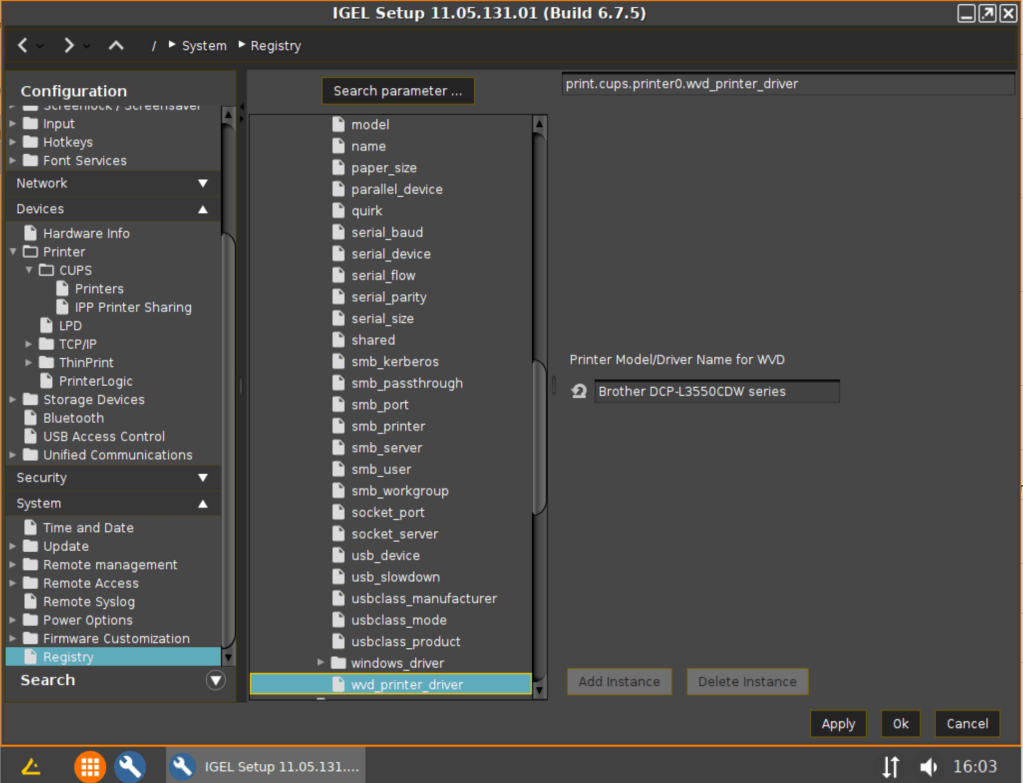Click the registry list vertical scrollbar
Image resolution: width=1023 pixels, height=783 pixels.
(540, 400)
